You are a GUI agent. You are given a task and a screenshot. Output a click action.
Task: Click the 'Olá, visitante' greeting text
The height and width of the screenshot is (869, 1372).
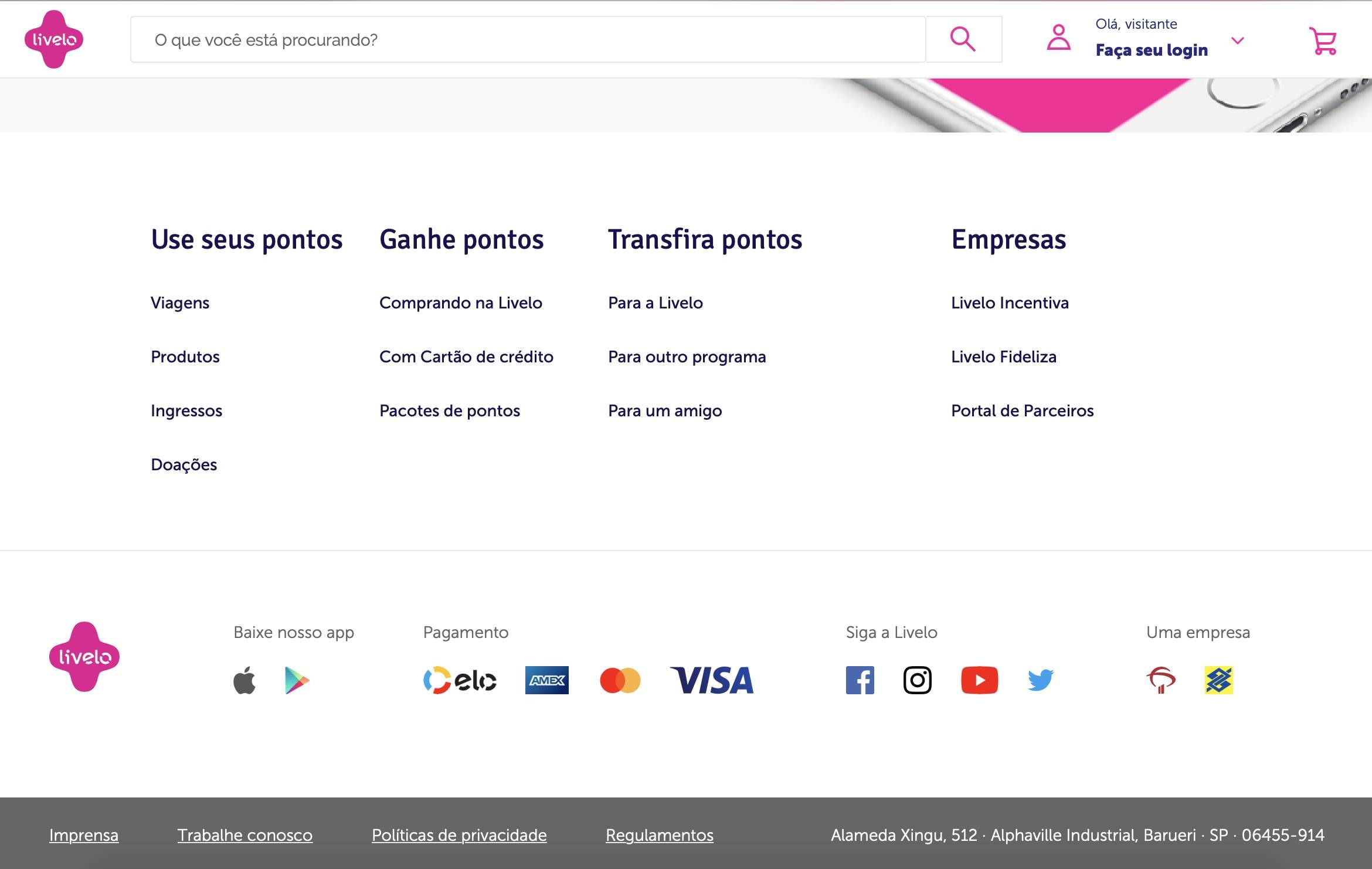coord(1136,24)
